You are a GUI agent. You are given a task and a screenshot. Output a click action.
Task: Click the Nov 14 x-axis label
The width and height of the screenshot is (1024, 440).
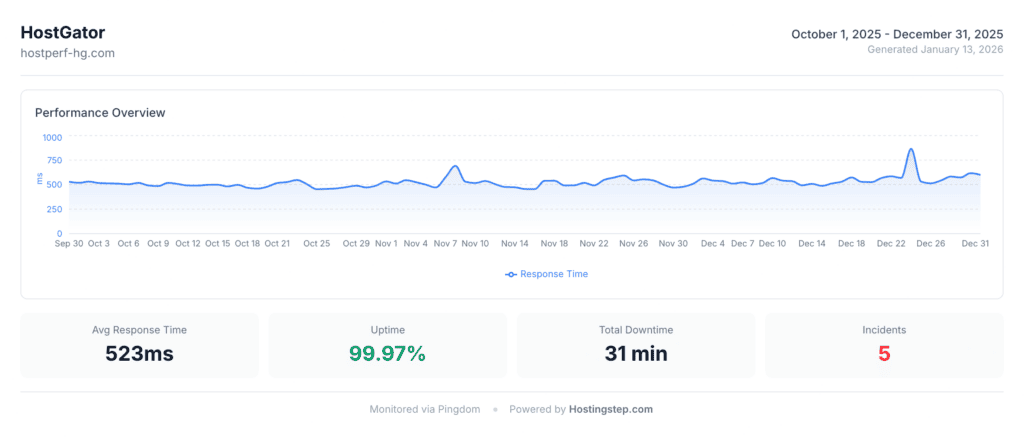pos(515,243)
